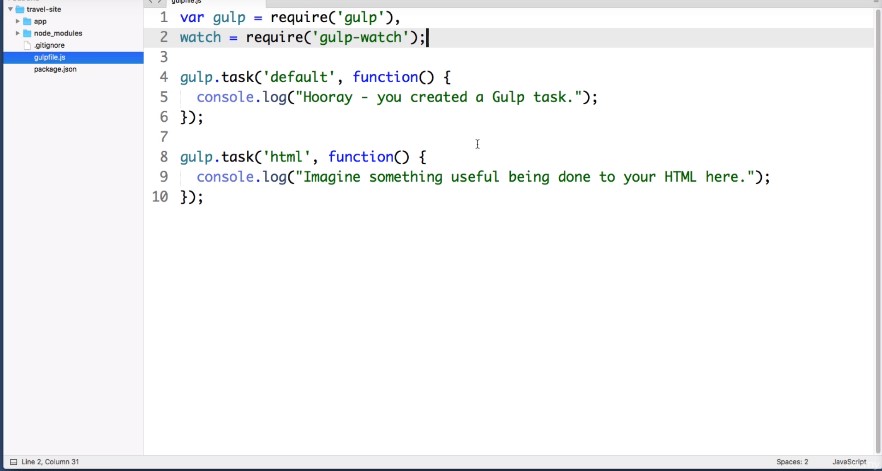This screenshot has width=882, height=471.
Task: Click the node_modules folder icon
Action: pos(27,33)
